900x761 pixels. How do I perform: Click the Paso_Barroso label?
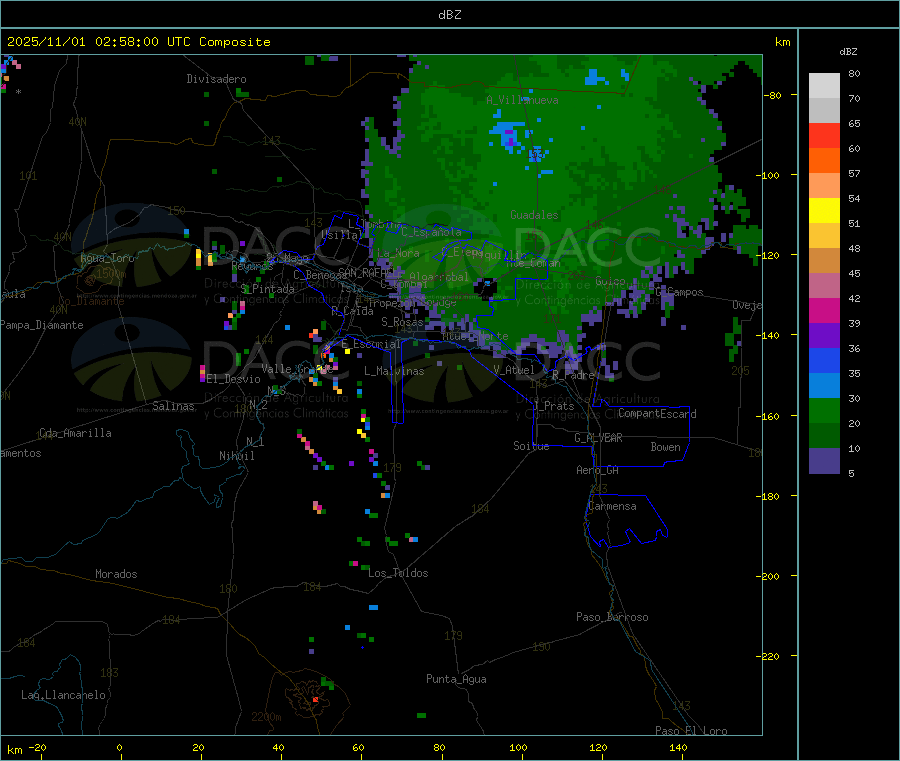(x=612, y=617)
